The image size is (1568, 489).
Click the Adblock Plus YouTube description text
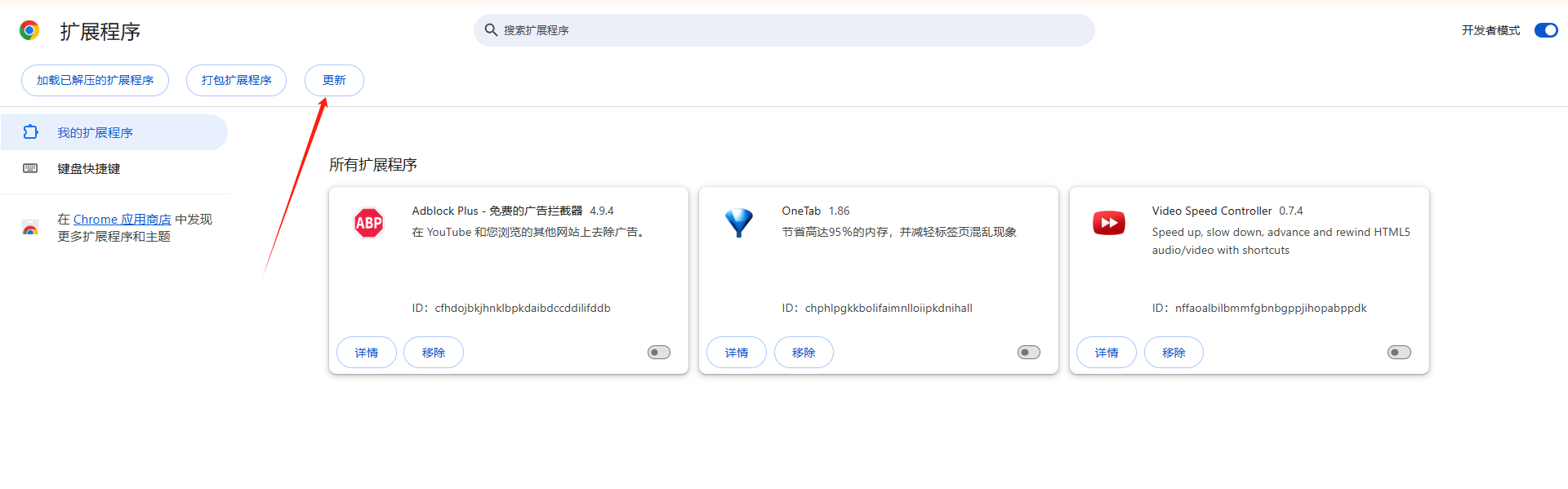click(x=529, y=232)
